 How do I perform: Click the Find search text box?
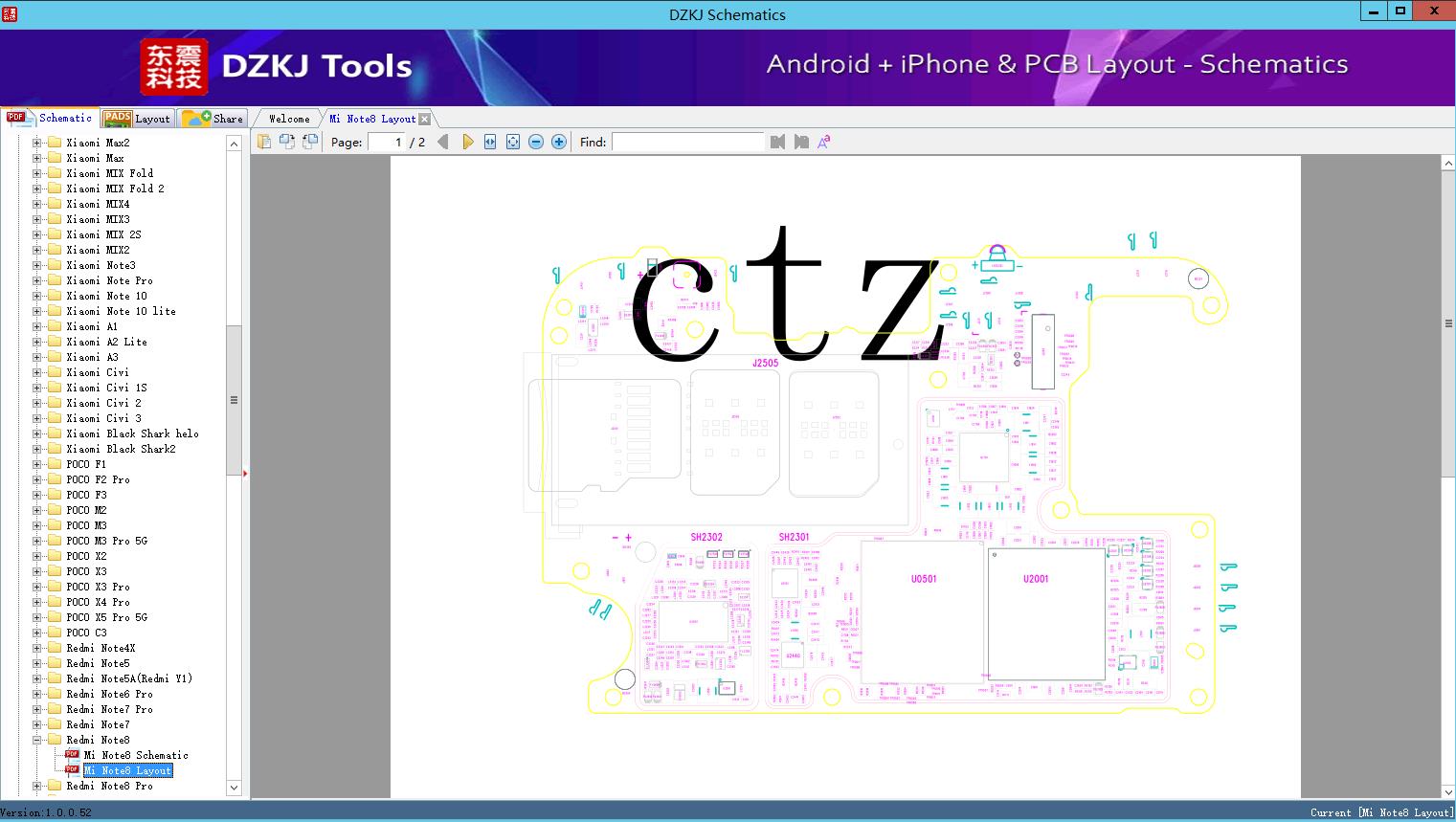point(687,142)
